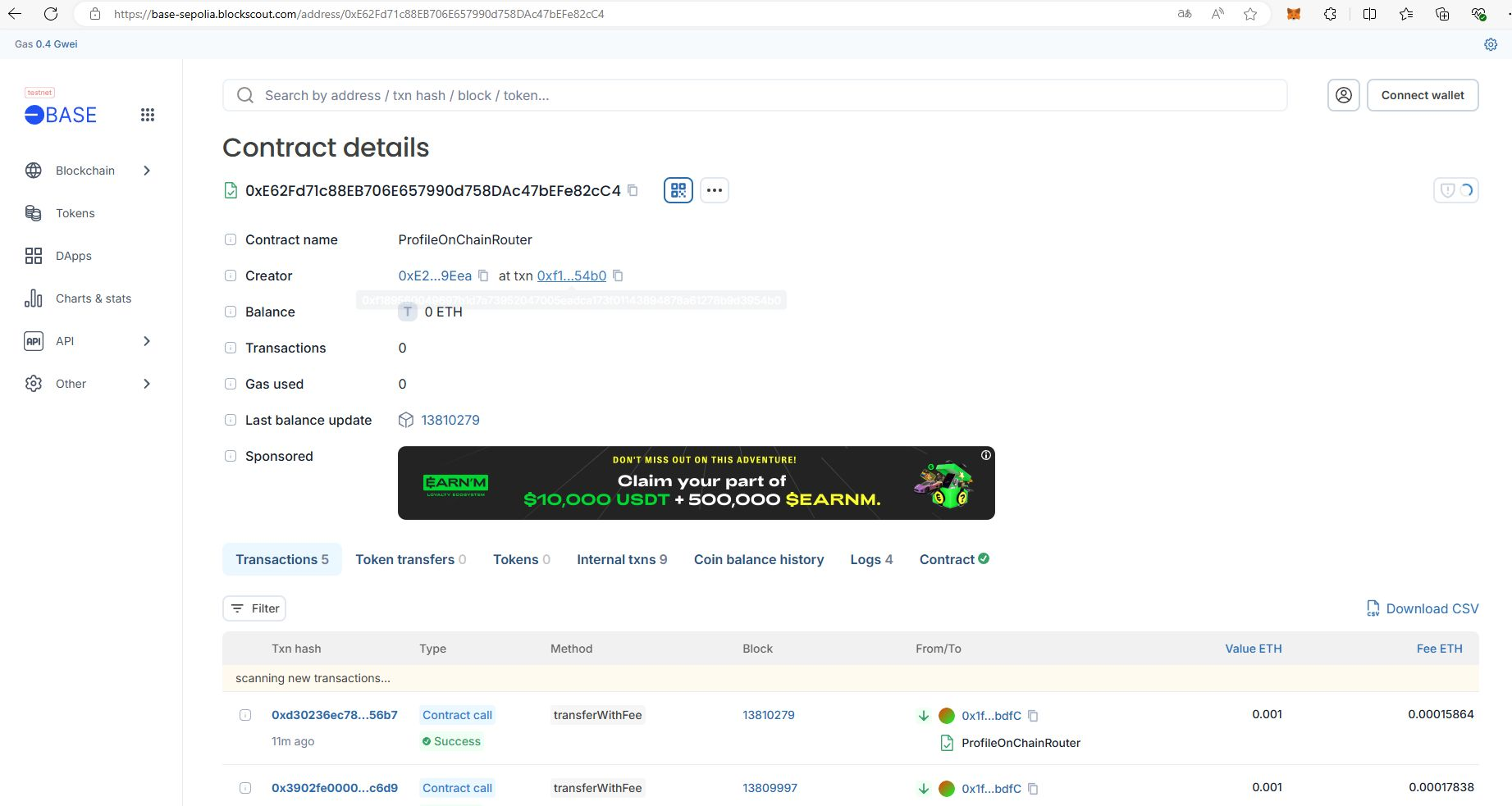Open block icon beside 13810279
This screenshot has height=806, width=1512.
point(406,420)
